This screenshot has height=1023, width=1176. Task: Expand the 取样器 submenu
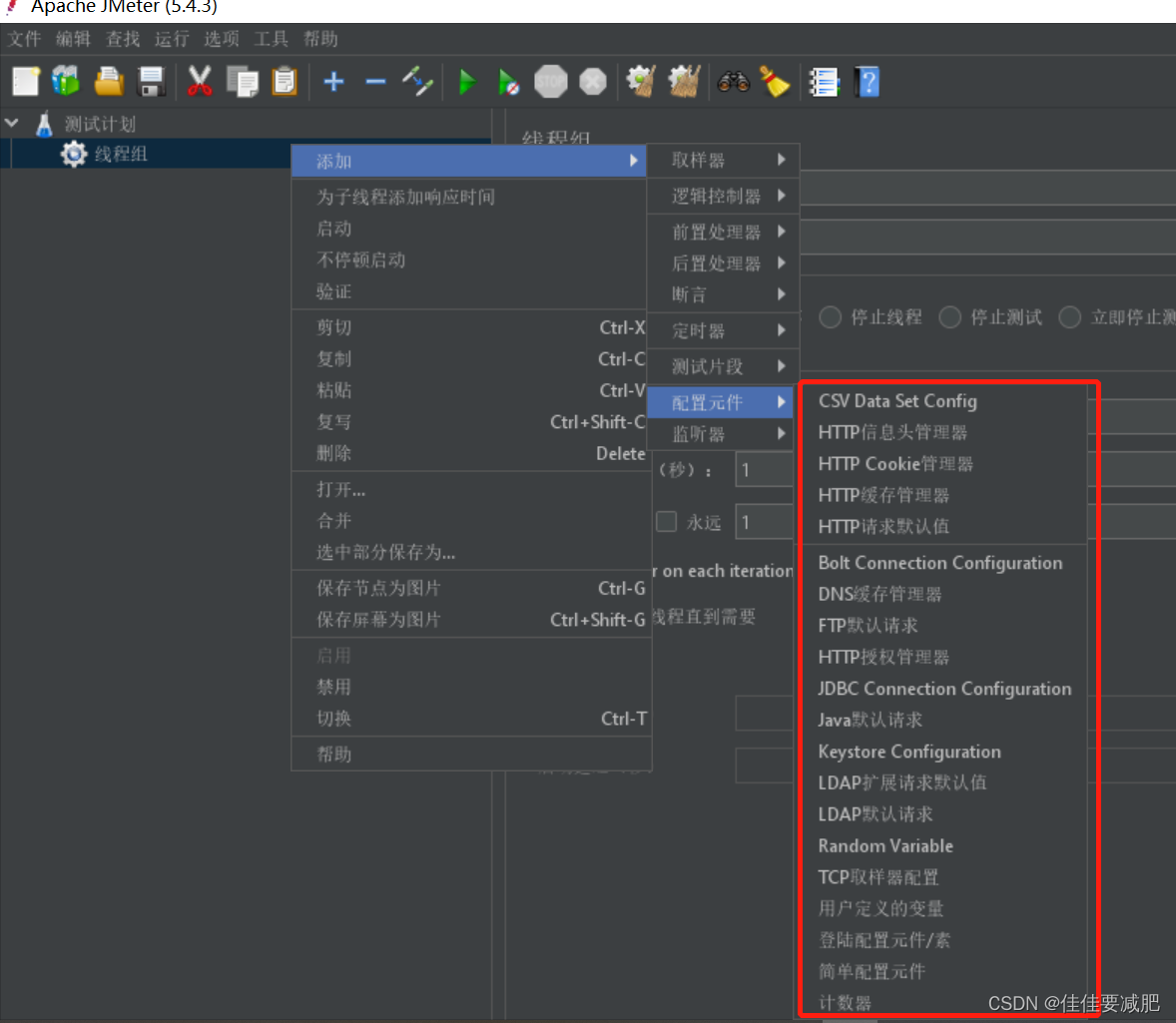pyautogui.click(x=723, y=160)
